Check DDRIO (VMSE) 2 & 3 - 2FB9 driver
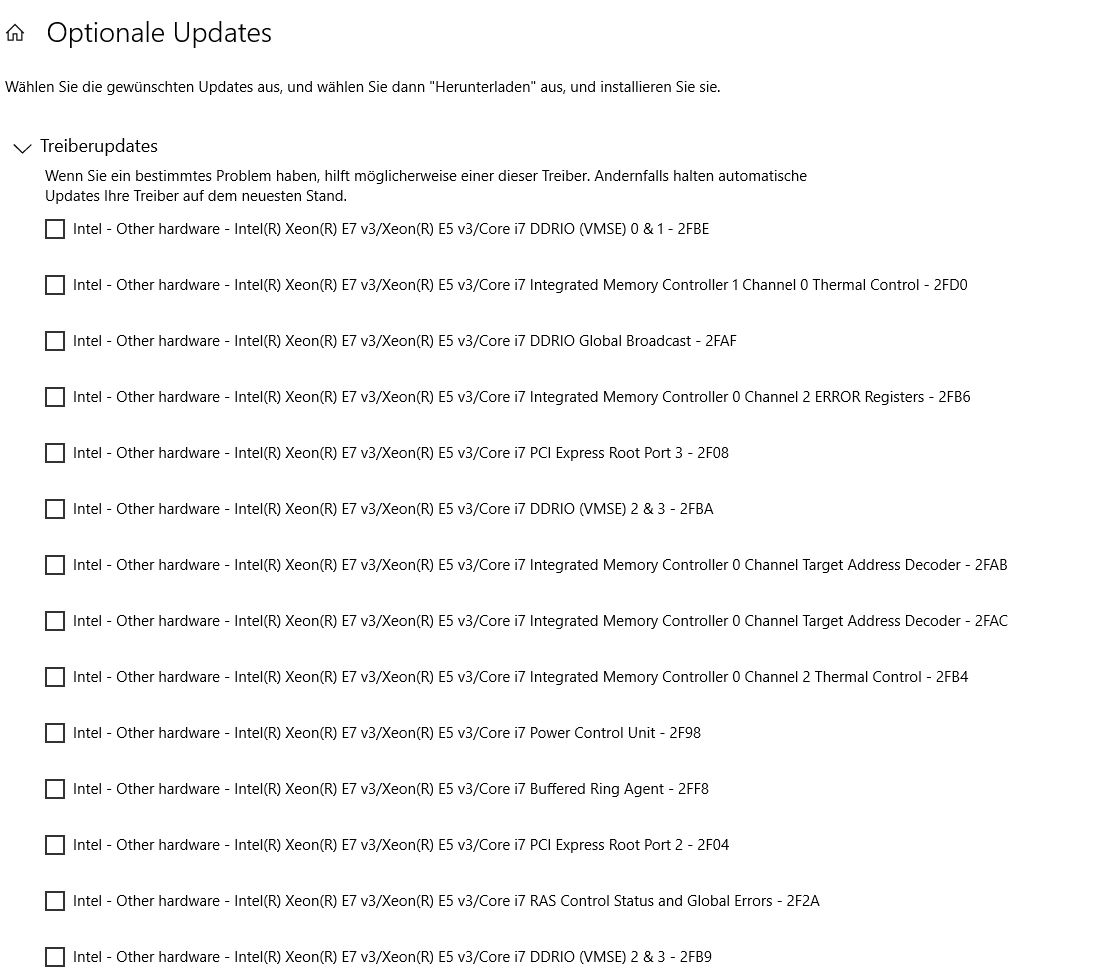This screenshot has width=1115, height=978. (x=55, y=957)
